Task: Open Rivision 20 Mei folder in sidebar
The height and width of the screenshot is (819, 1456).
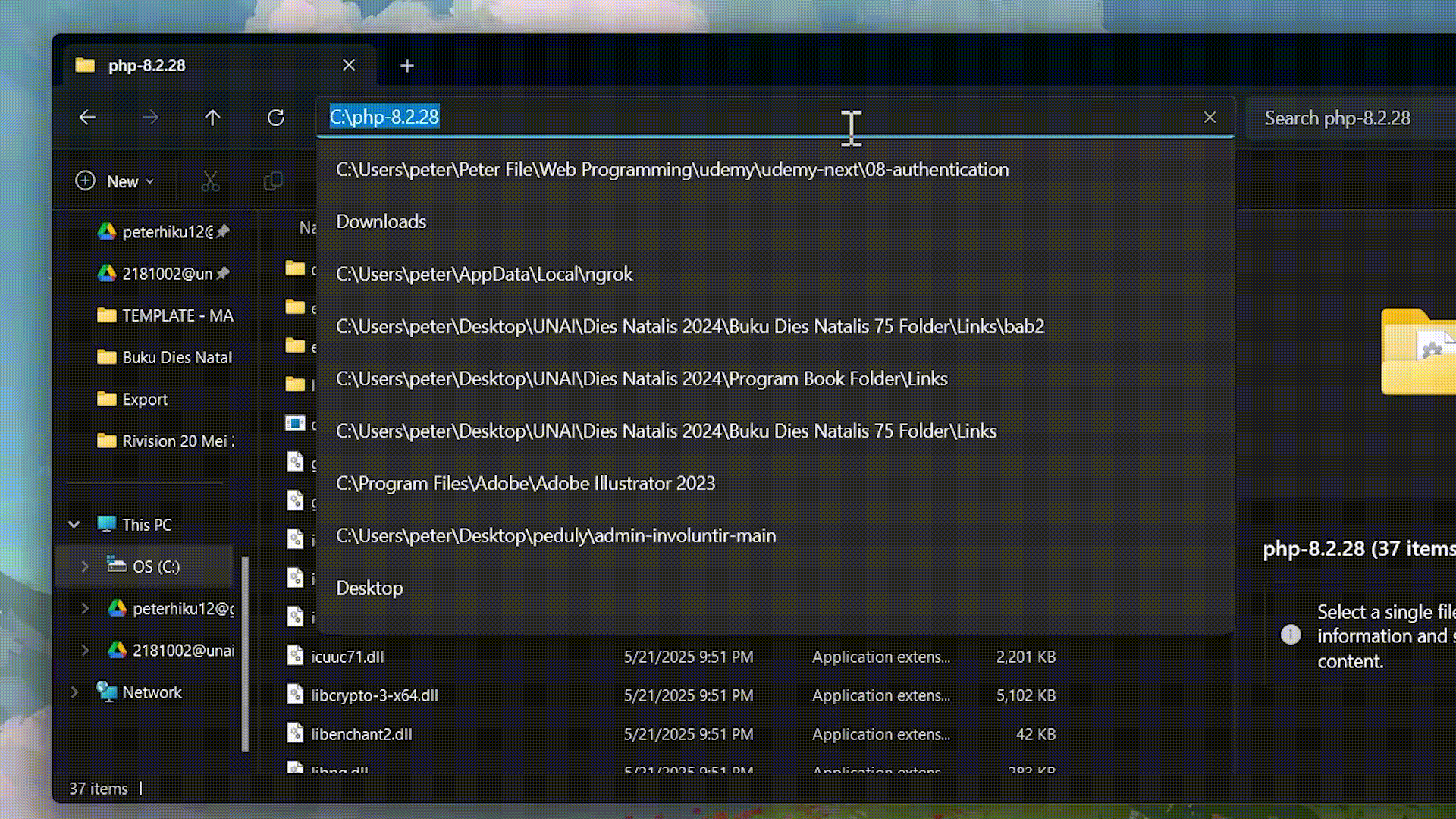Action: pyautogui.click(x=165, y=441)
